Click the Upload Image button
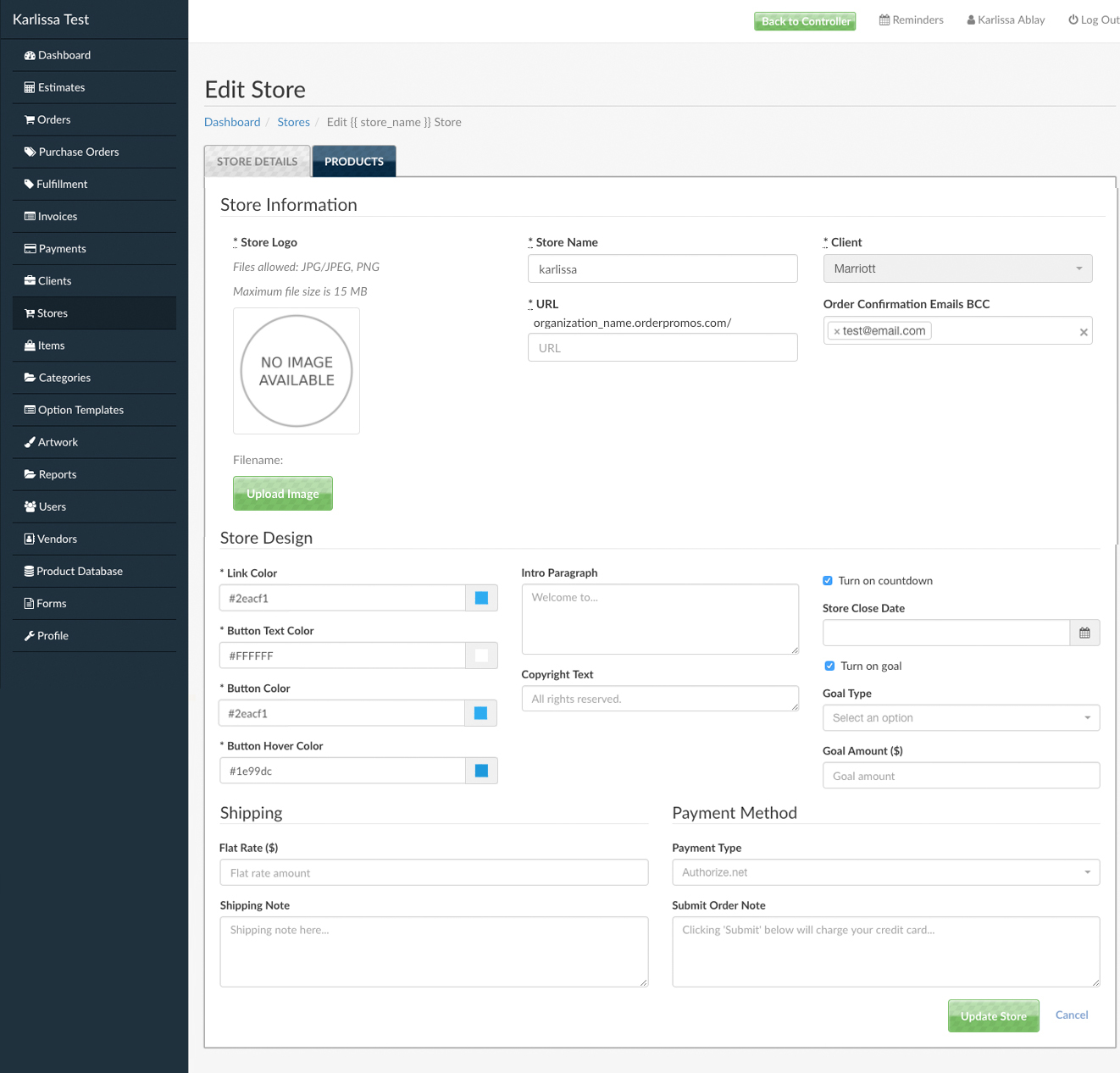The width and height of the screenshot is (1120, 1073). [x=282, y=494]
